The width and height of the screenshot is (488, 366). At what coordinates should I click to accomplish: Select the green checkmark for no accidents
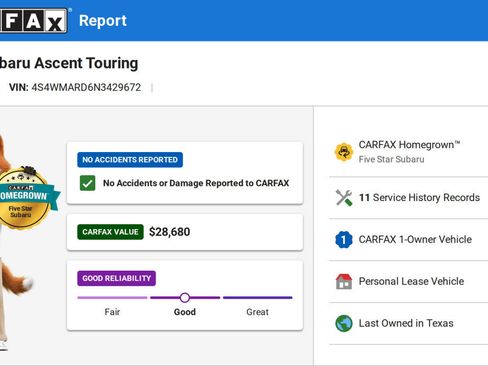coord(87,183)
